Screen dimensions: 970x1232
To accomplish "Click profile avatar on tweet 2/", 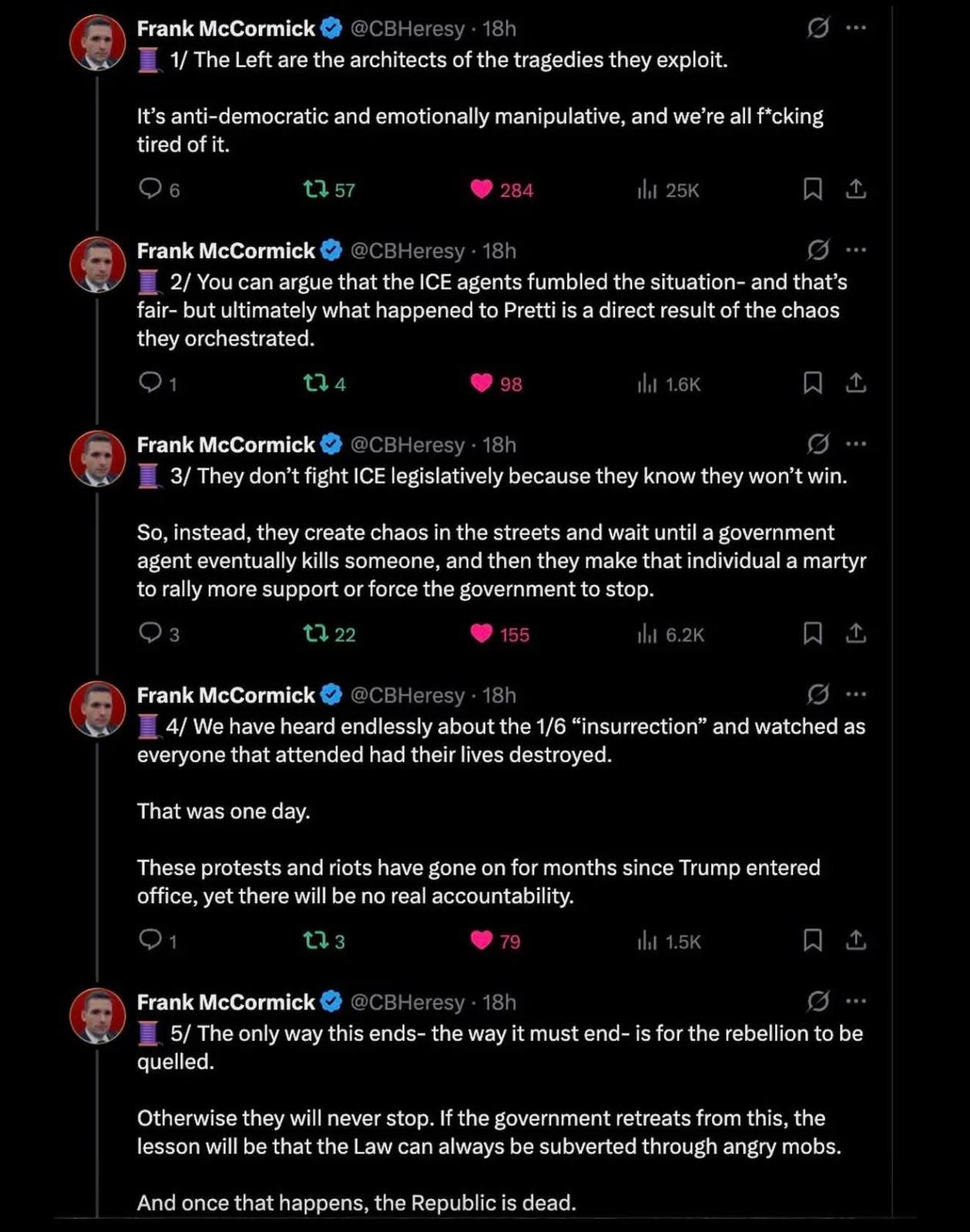I will (x=98, y=264).
